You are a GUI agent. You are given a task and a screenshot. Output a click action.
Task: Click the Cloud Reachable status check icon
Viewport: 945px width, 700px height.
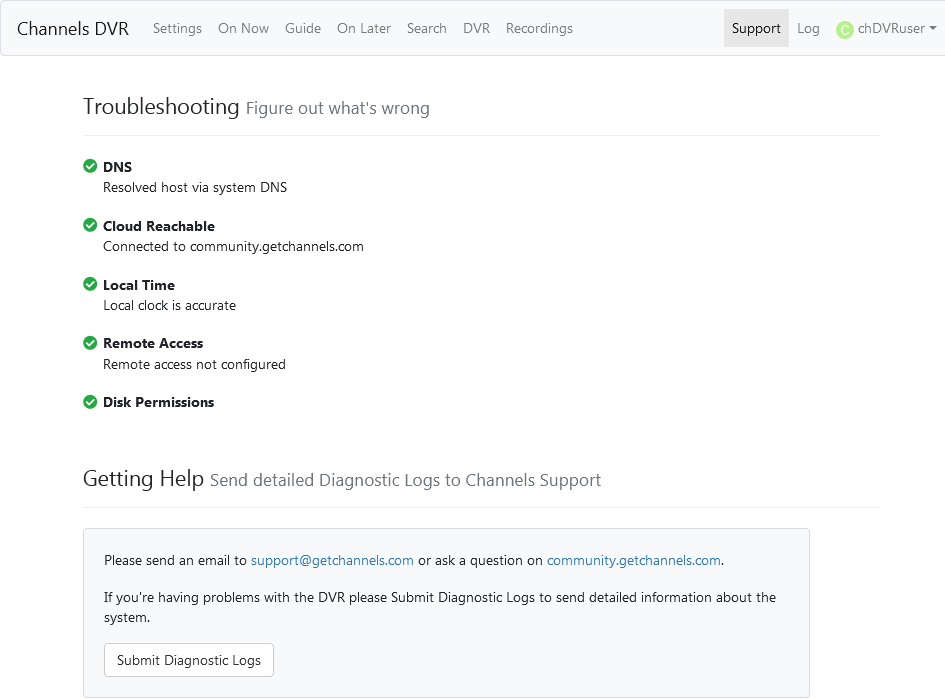click(x=90, y=226)
